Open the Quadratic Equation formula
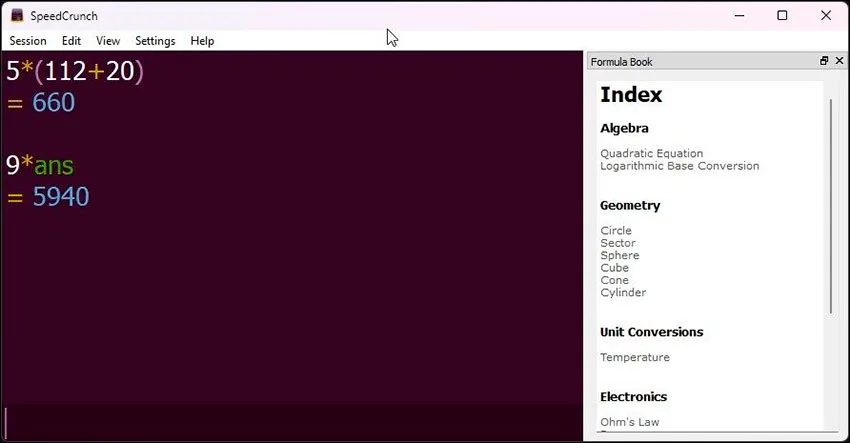 click(x=651, y=153)
